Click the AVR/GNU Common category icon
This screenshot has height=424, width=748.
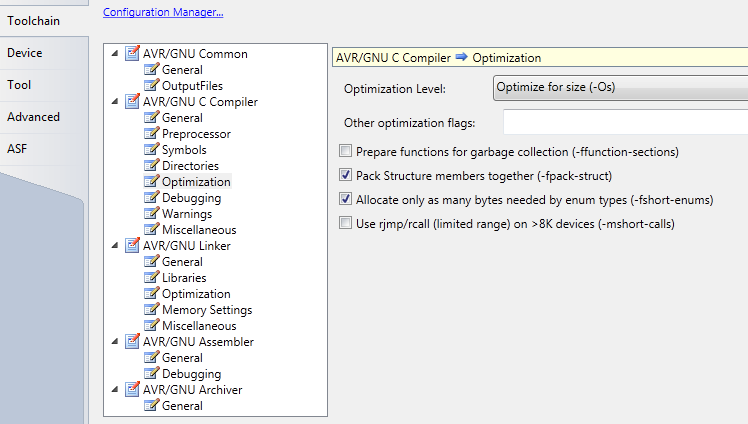click(x=132, y=53)
